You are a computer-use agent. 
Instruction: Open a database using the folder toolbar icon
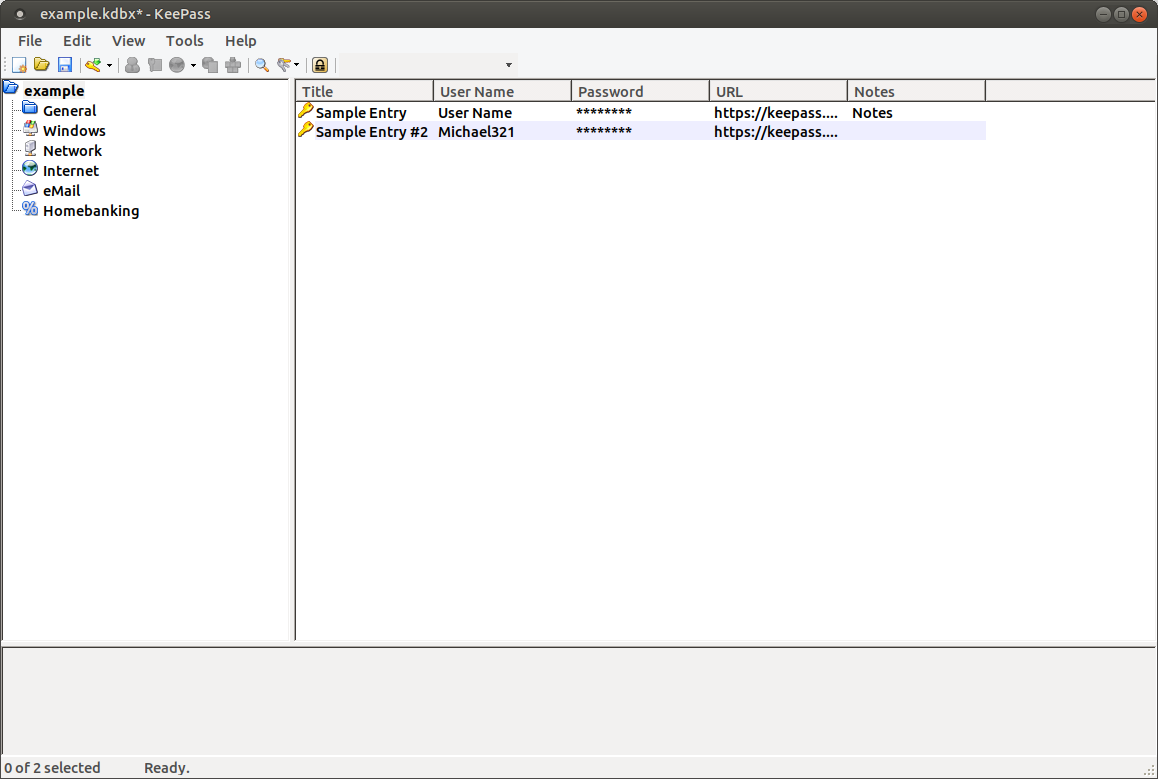point(42,65)
